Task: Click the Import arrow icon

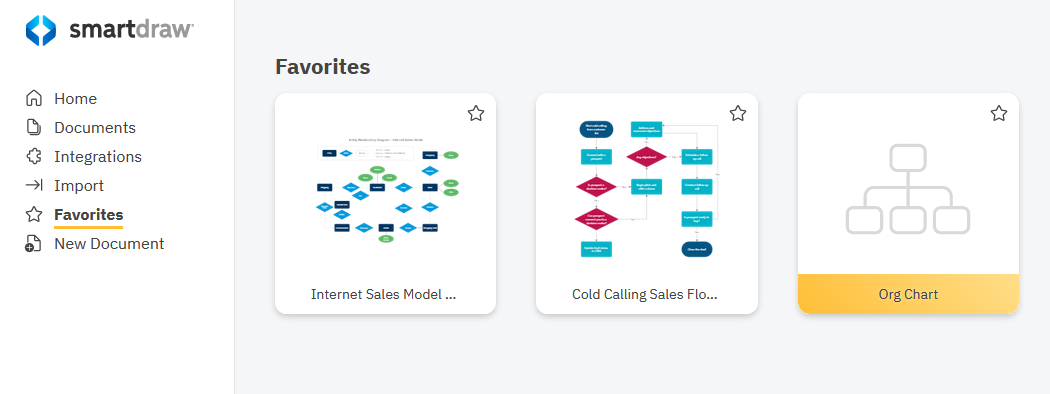Action: pos(33,186)
